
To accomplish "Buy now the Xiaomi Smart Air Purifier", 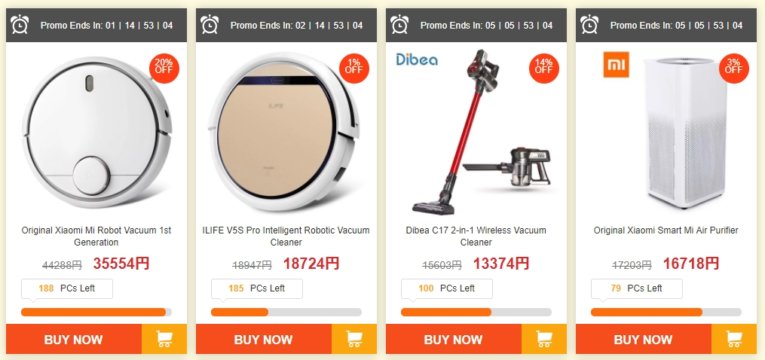I will click(643, 339).
